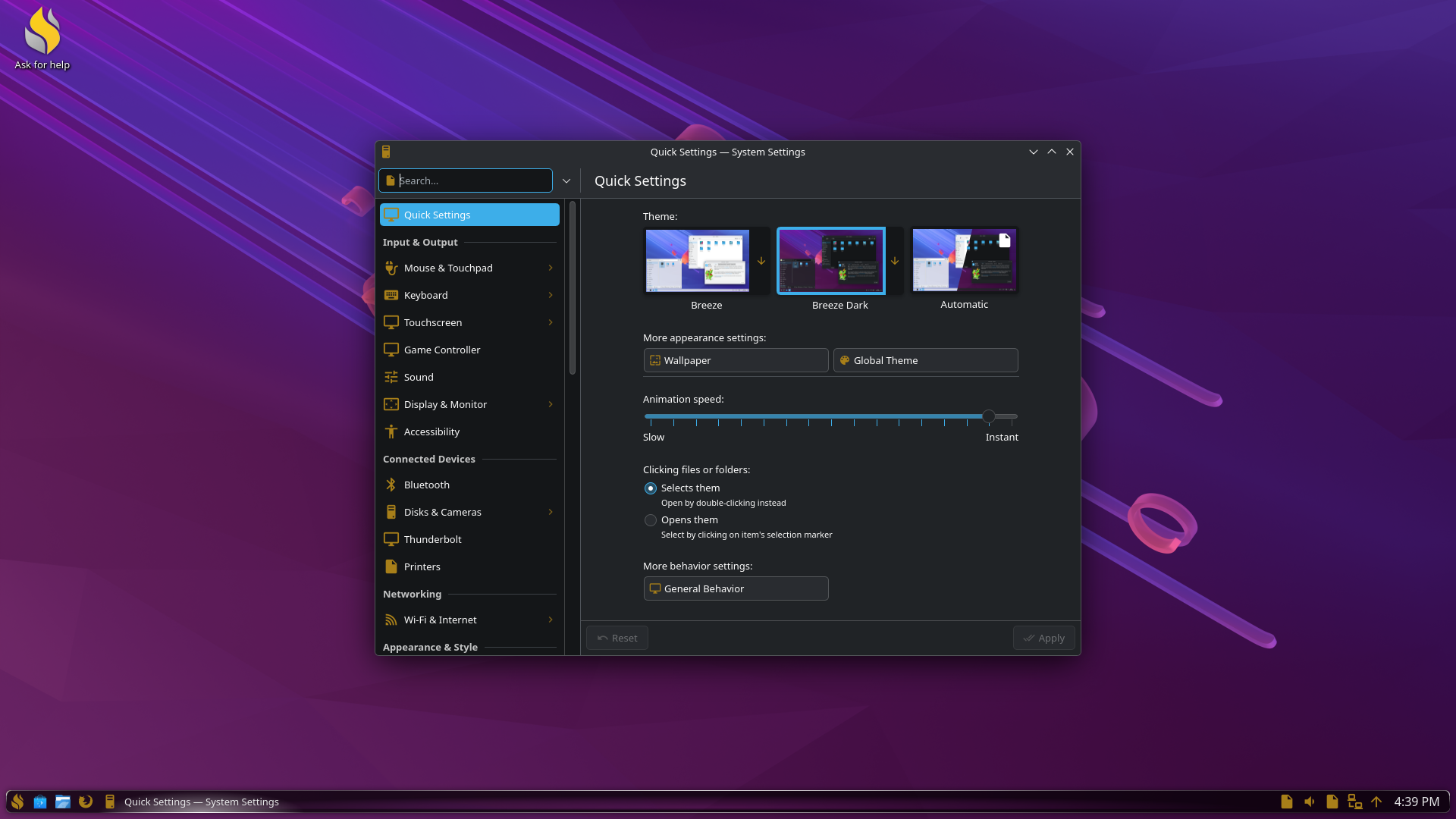Click the System Settings title bar icon
The width and height of the screenshot is (1456, 819).
386,152
